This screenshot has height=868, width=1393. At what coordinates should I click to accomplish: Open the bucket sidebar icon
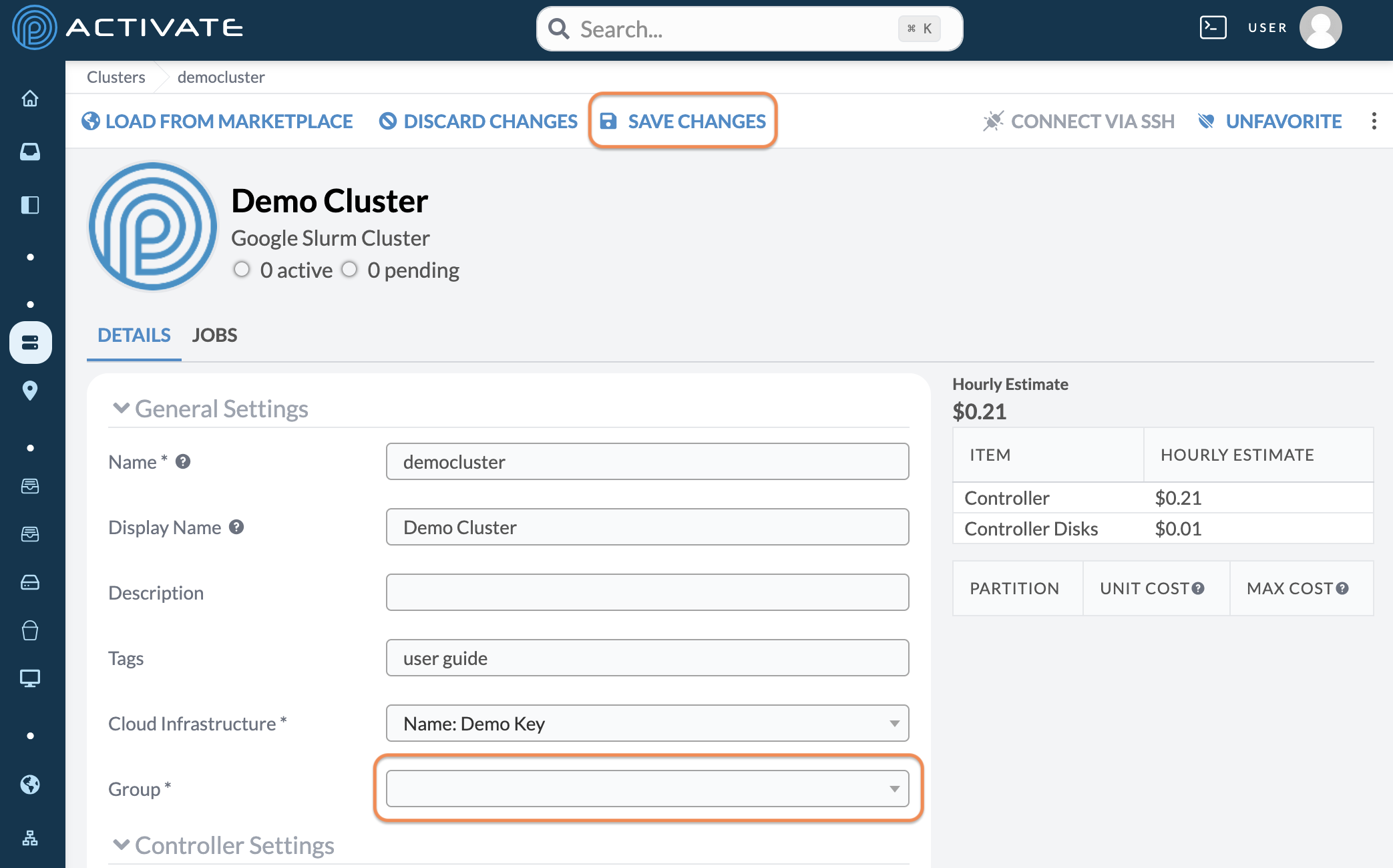[30, 630]
